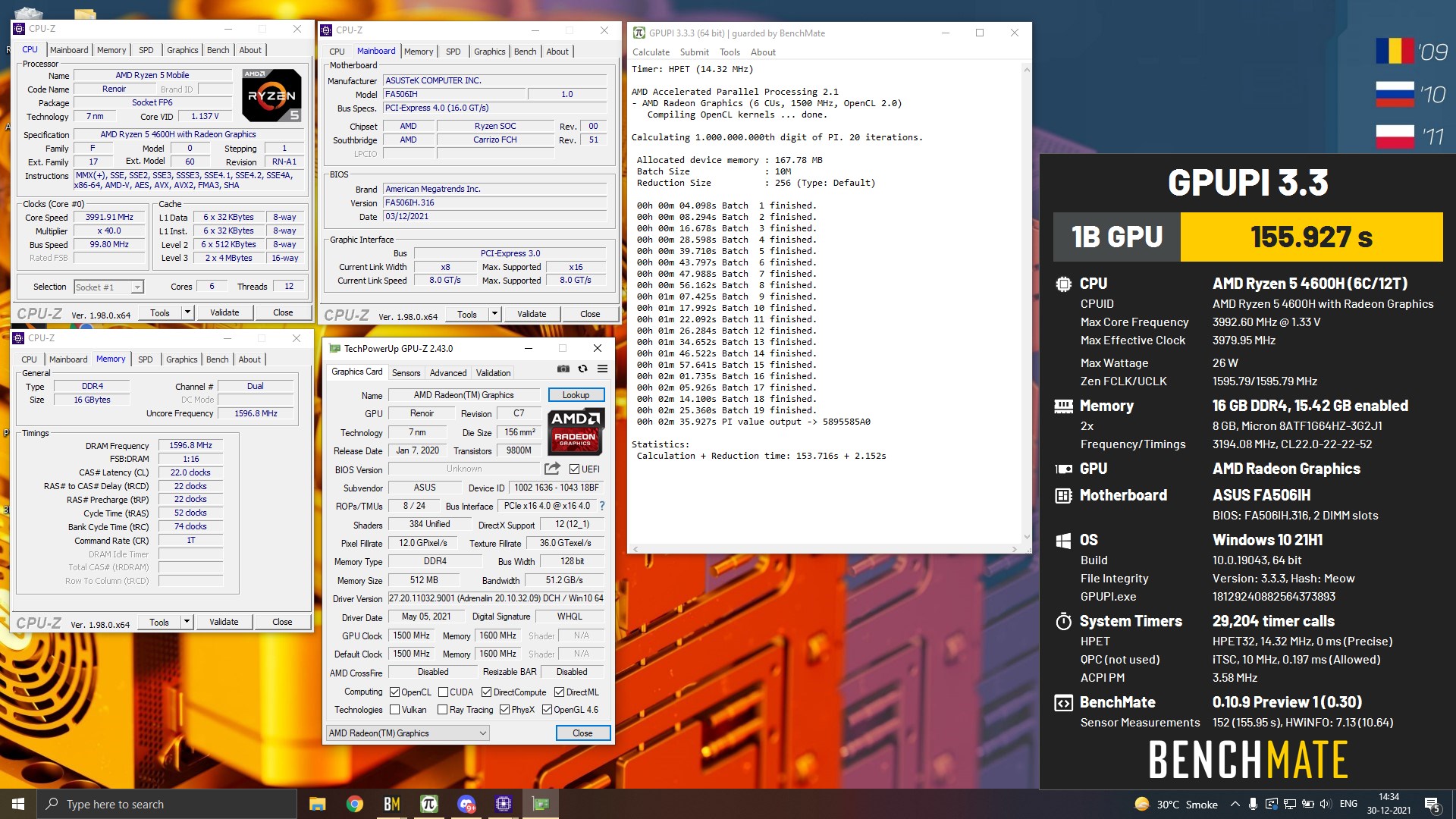Open the Socket #1 selection dropdown
1456x819 pixels.
pyautogui.click(x=108, y=287)
